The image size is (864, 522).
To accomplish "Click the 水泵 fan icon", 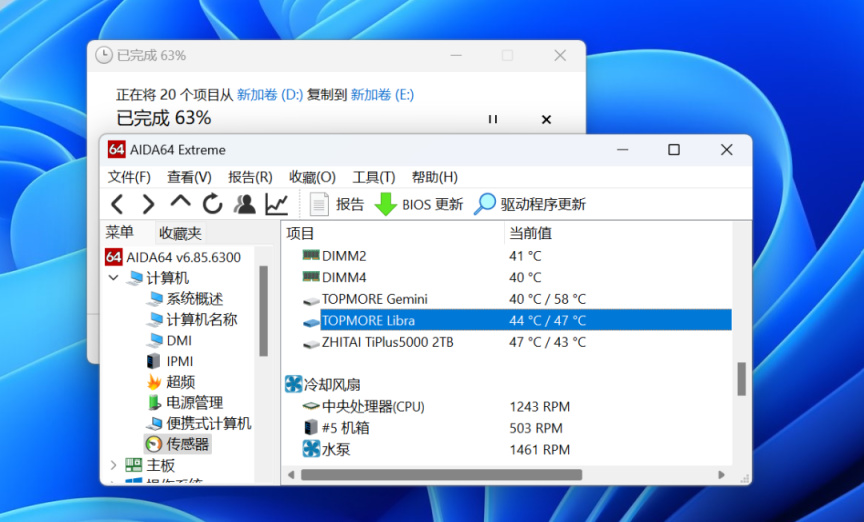I will point(311,449).
